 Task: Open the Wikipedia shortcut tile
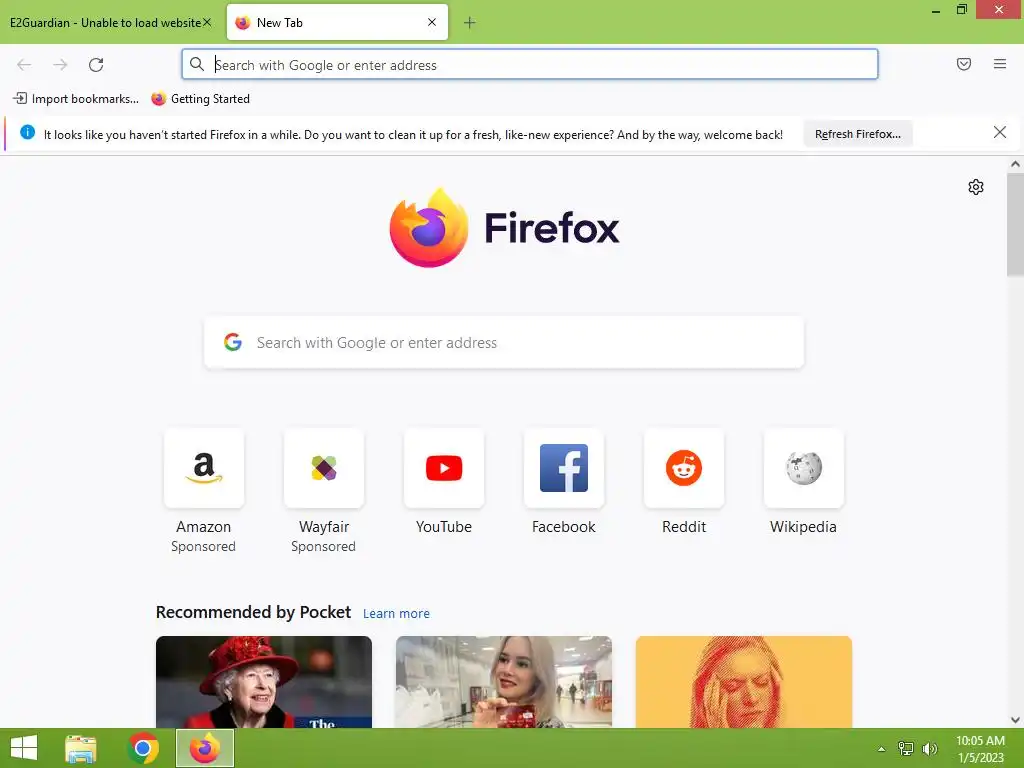pyautogui.click(x=804, y=468)
